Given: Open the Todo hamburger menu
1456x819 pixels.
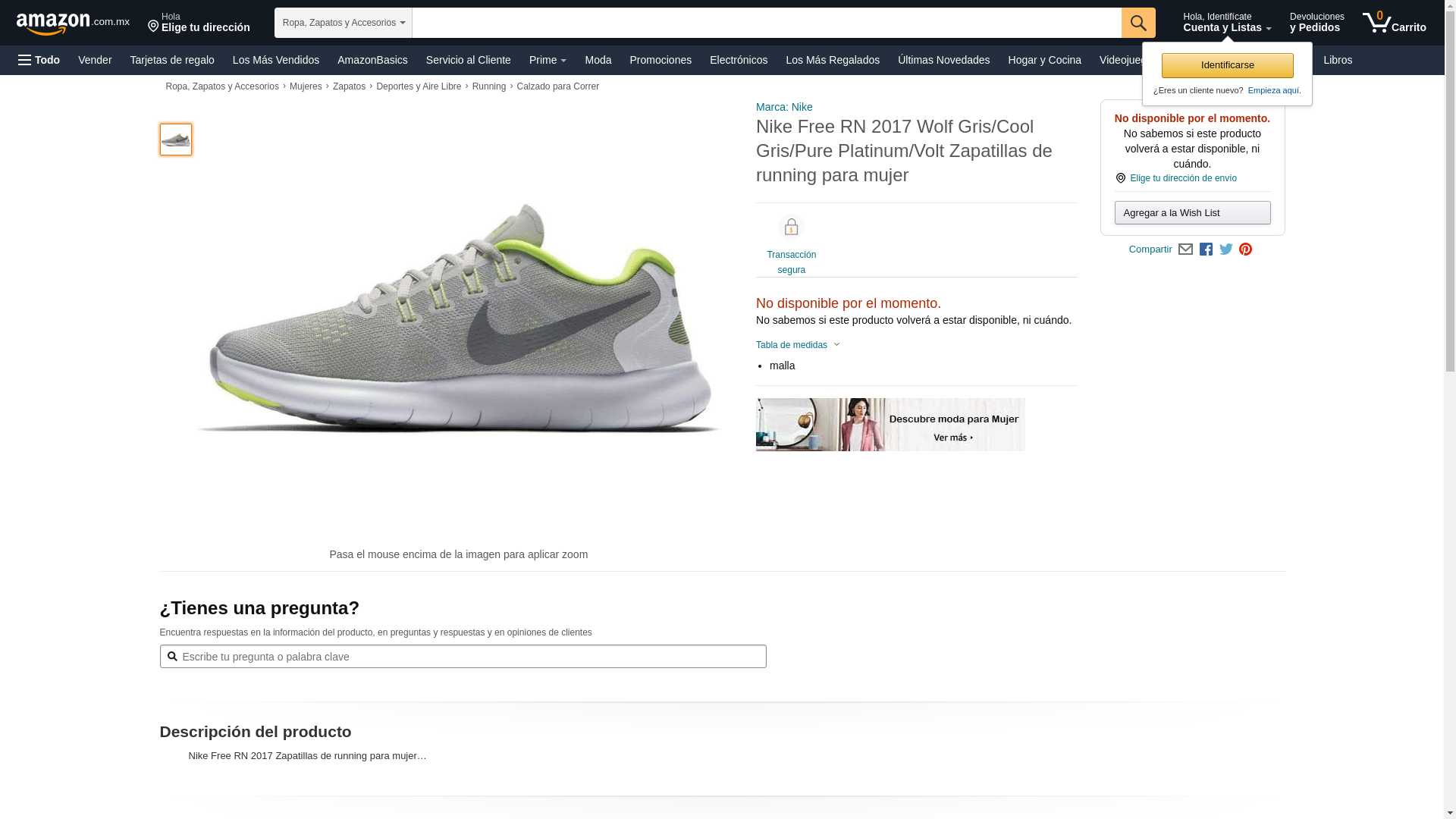Looking at the screenshot, I should coord(39,60).
